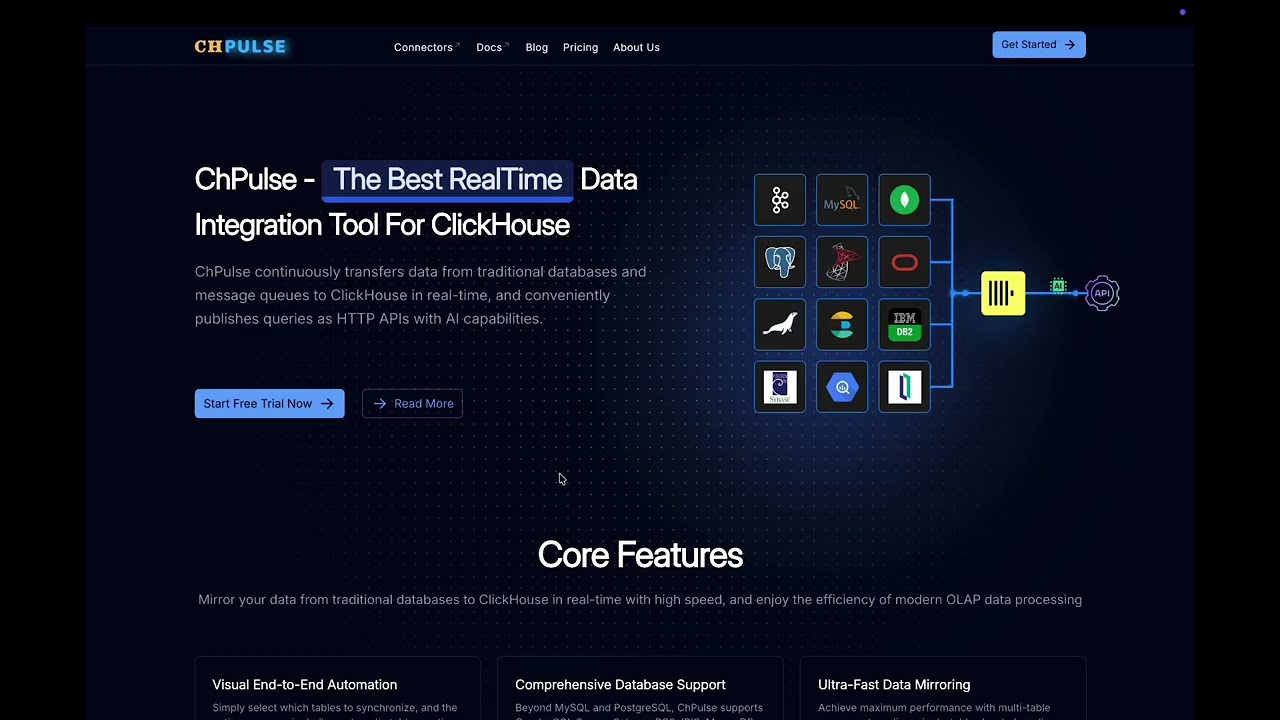The height and width of the screenshot is (720, 1280).
Task: Click the arrow icon beside Read More
Action: click(380, 404)
